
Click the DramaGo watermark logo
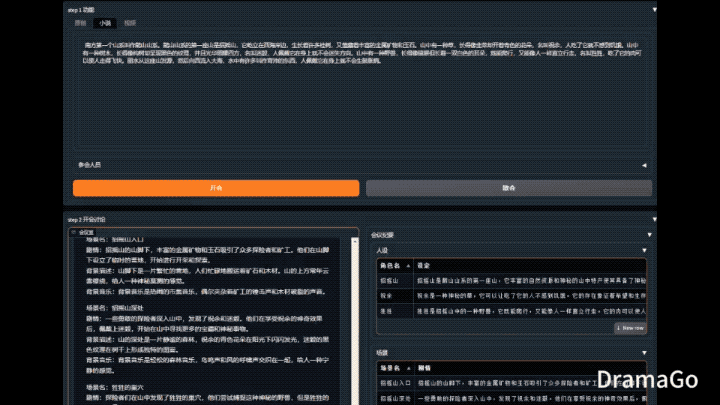pyautogui.click(x=647, y=380)
